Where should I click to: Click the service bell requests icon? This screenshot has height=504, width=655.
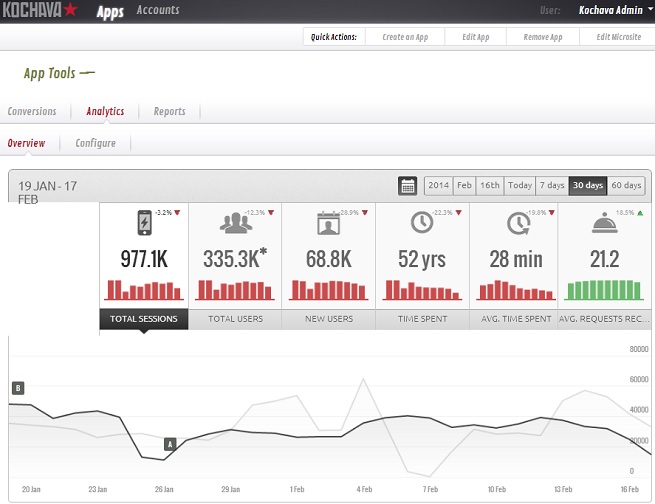(x=604, y=223)
